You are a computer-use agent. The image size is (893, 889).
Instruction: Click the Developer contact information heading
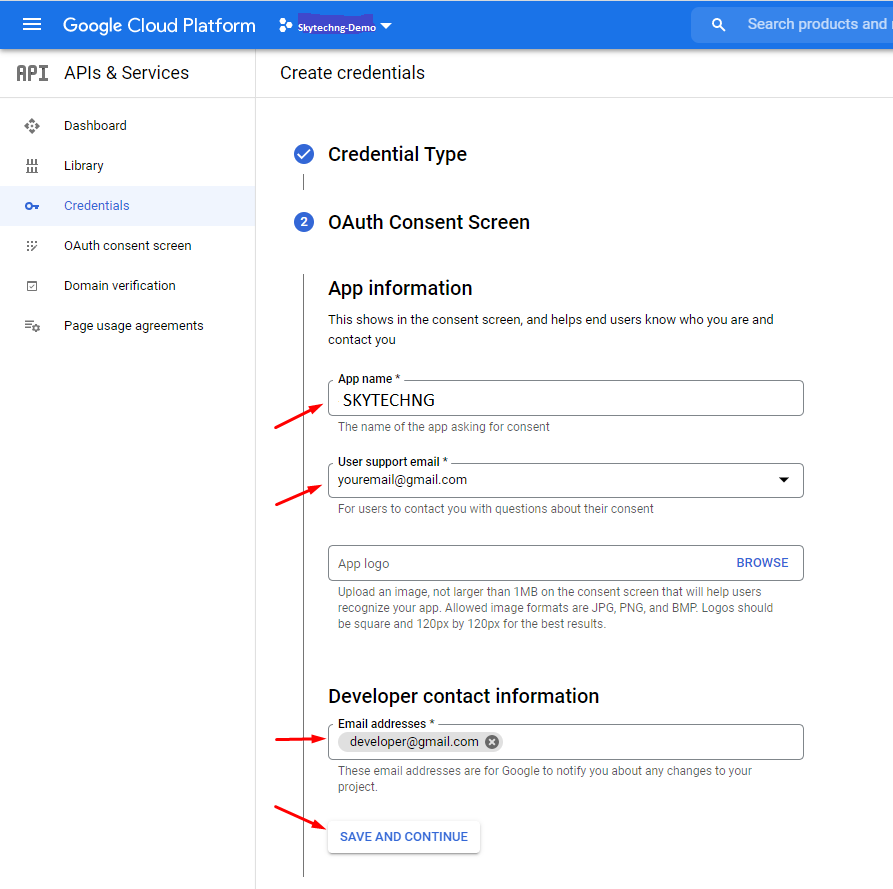click(x=463, y=696)
